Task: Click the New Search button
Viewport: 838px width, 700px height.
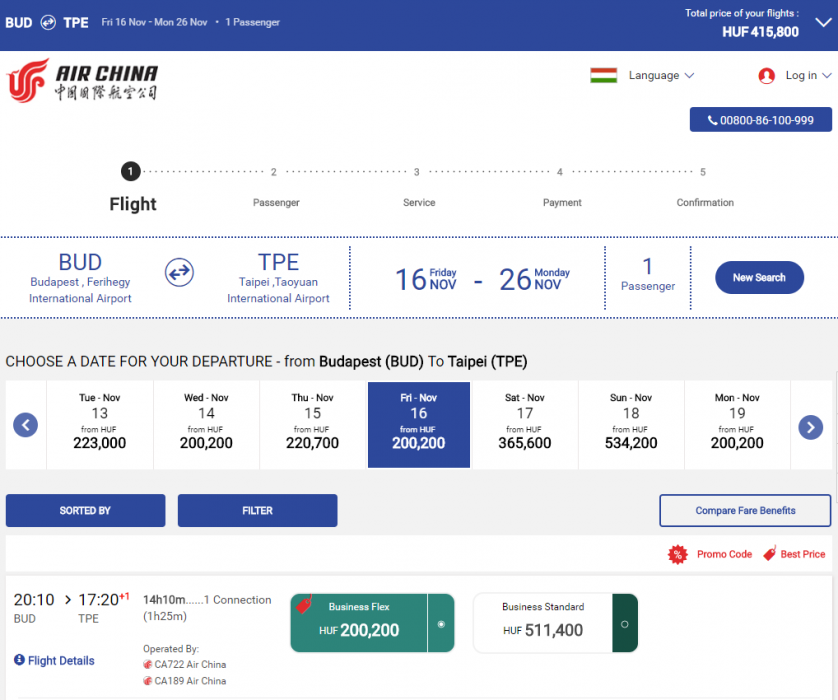Action: (759, 278)
